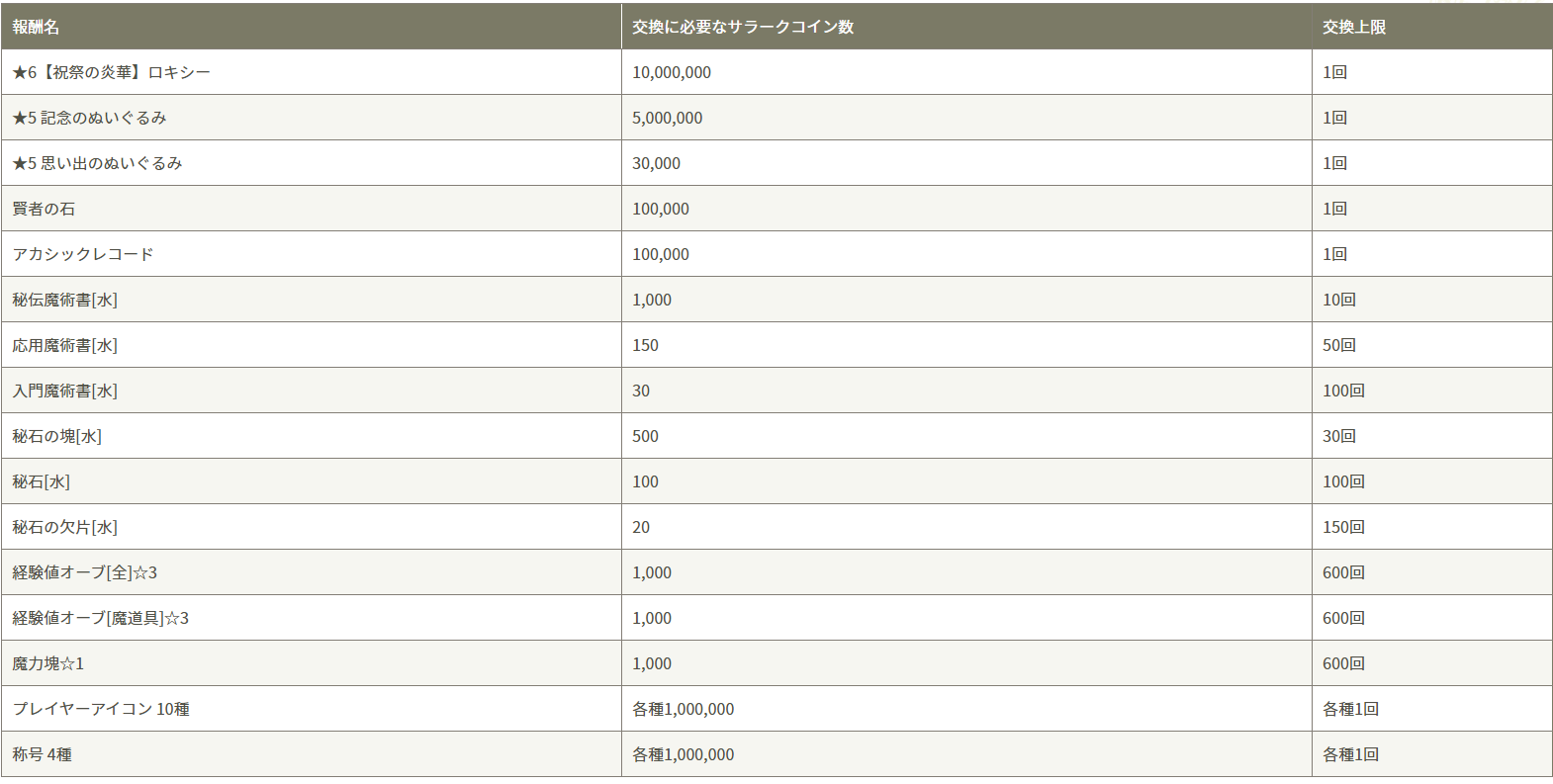Click the 秘石の欠片[水] reward name

coord(64,528)
